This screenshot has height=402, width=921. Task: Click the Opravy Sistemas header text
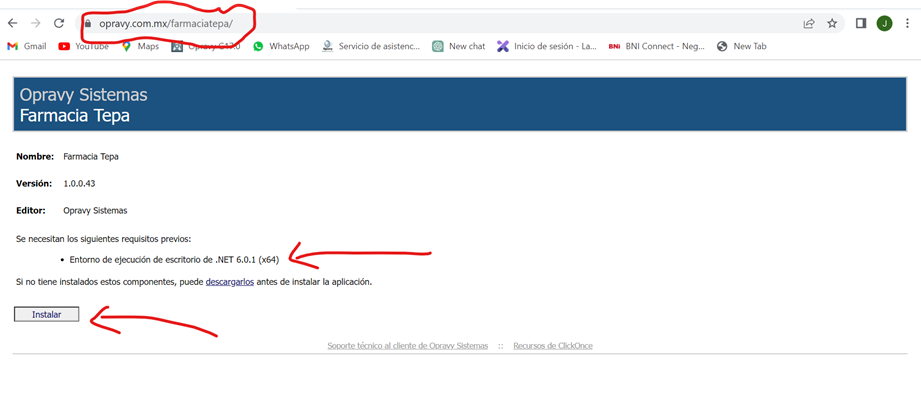(x=83, y=95)
